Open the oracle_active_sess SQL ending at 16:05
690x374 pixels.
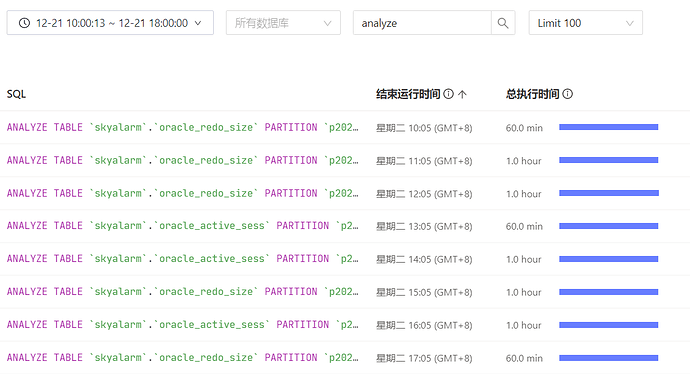(x=183, y=325)
